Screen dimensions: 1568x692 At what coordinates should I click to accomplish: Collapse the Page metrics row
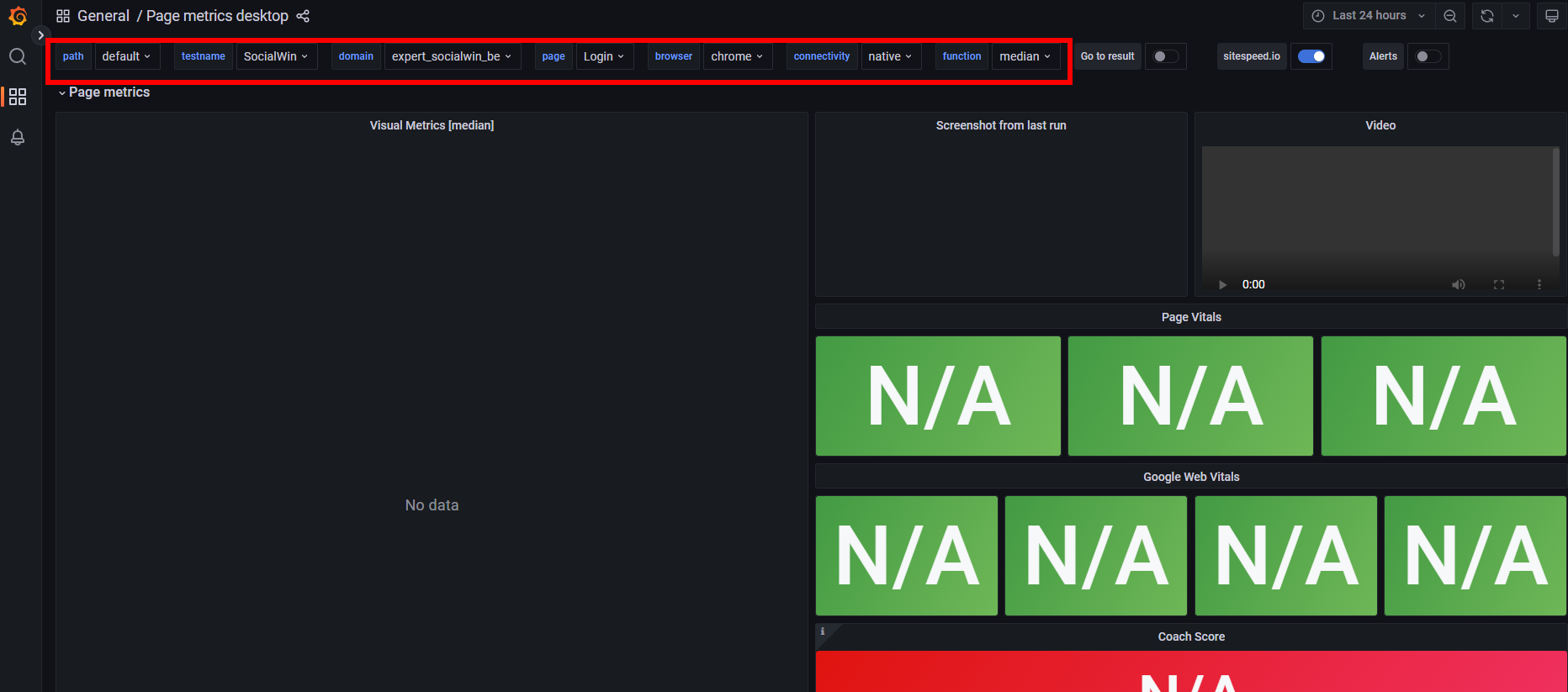(103, 92)
